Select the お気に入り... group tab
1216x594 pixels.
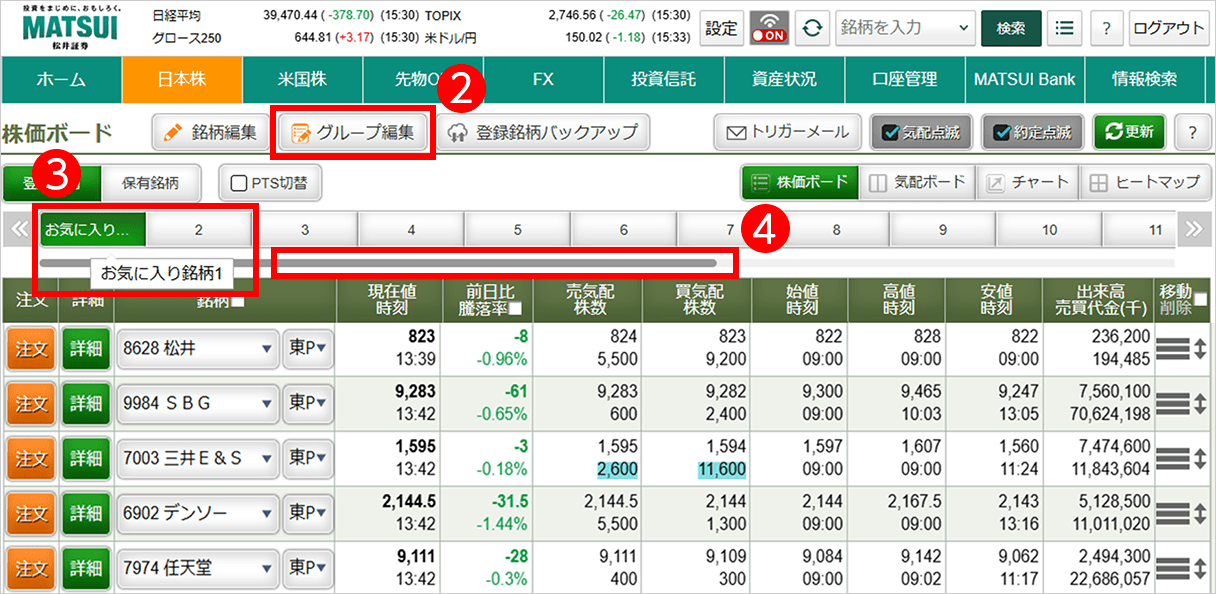[x=92, y=230]
